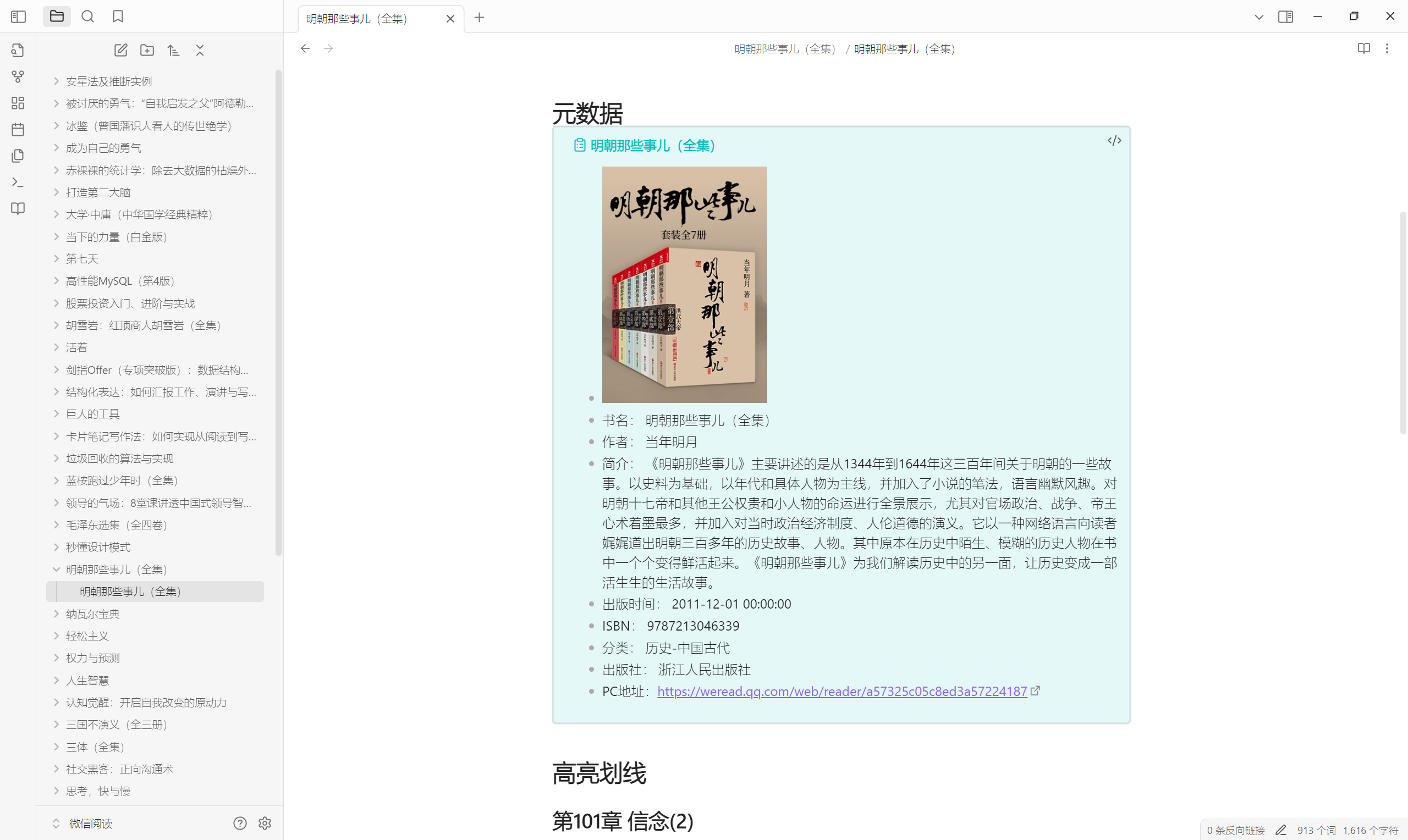1408x840 pixels.
Task: Open the 微信阅读 vault switcher
Action: click(x=91, y=824)
